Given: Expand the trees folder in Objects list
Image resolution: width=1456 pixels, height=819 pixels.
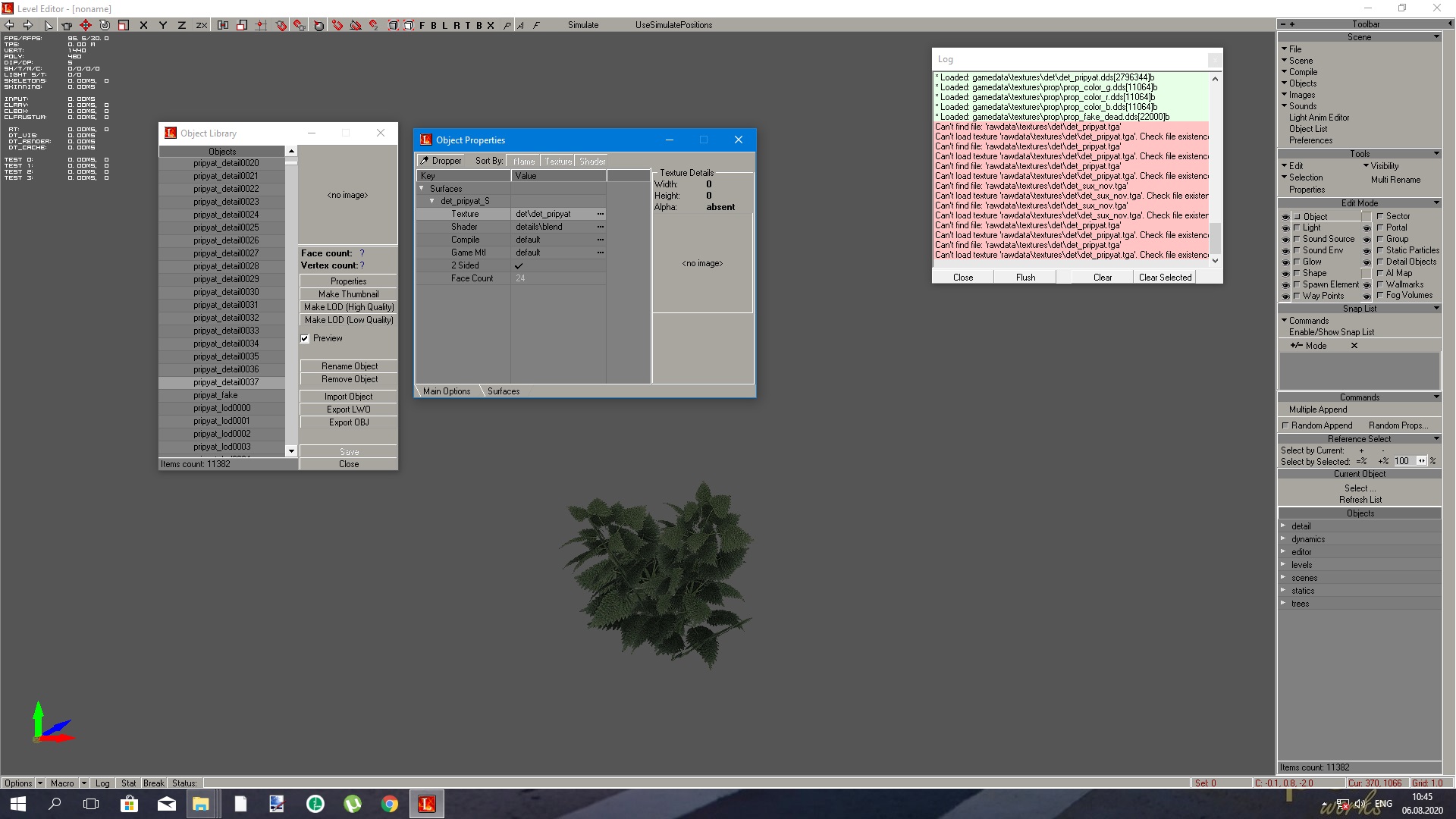Looking at the screenshot, I should point(1283,604).
